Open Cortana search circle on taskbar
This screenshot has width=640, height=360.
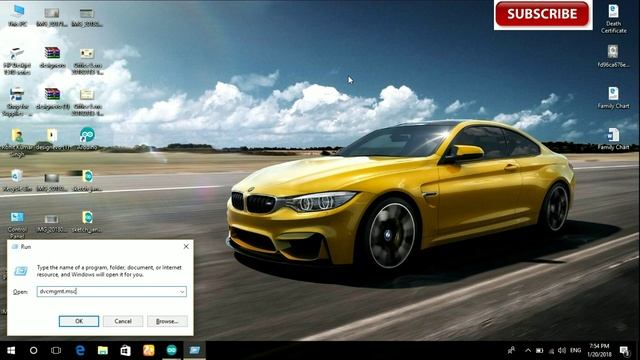(33, 350)
